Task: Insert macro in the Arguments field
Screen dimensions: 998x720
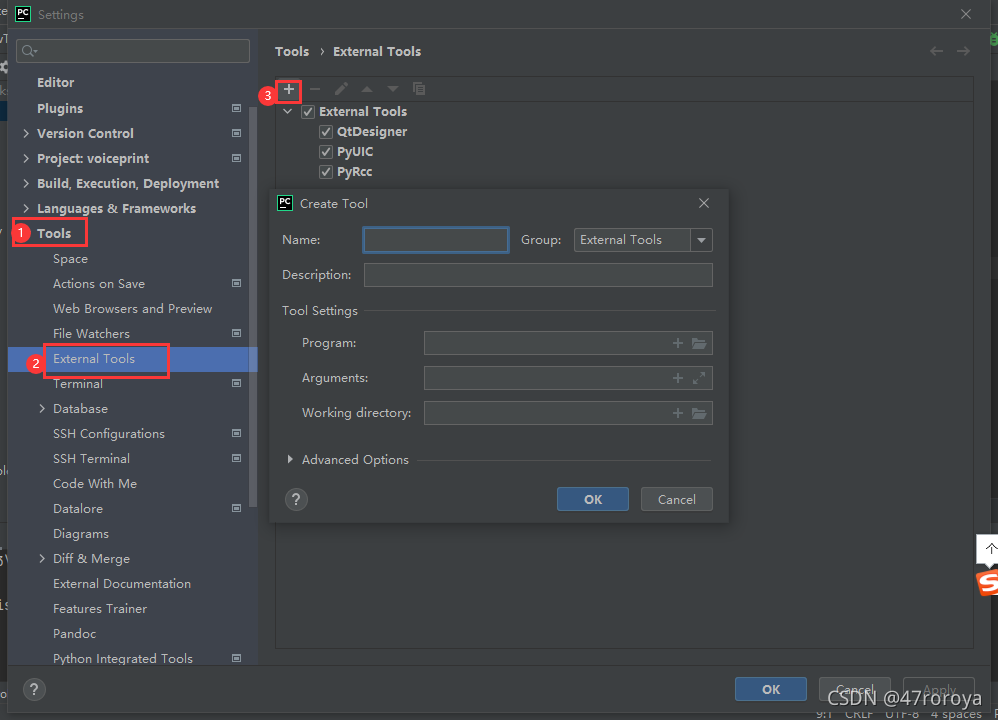Action: click(678, 378)
